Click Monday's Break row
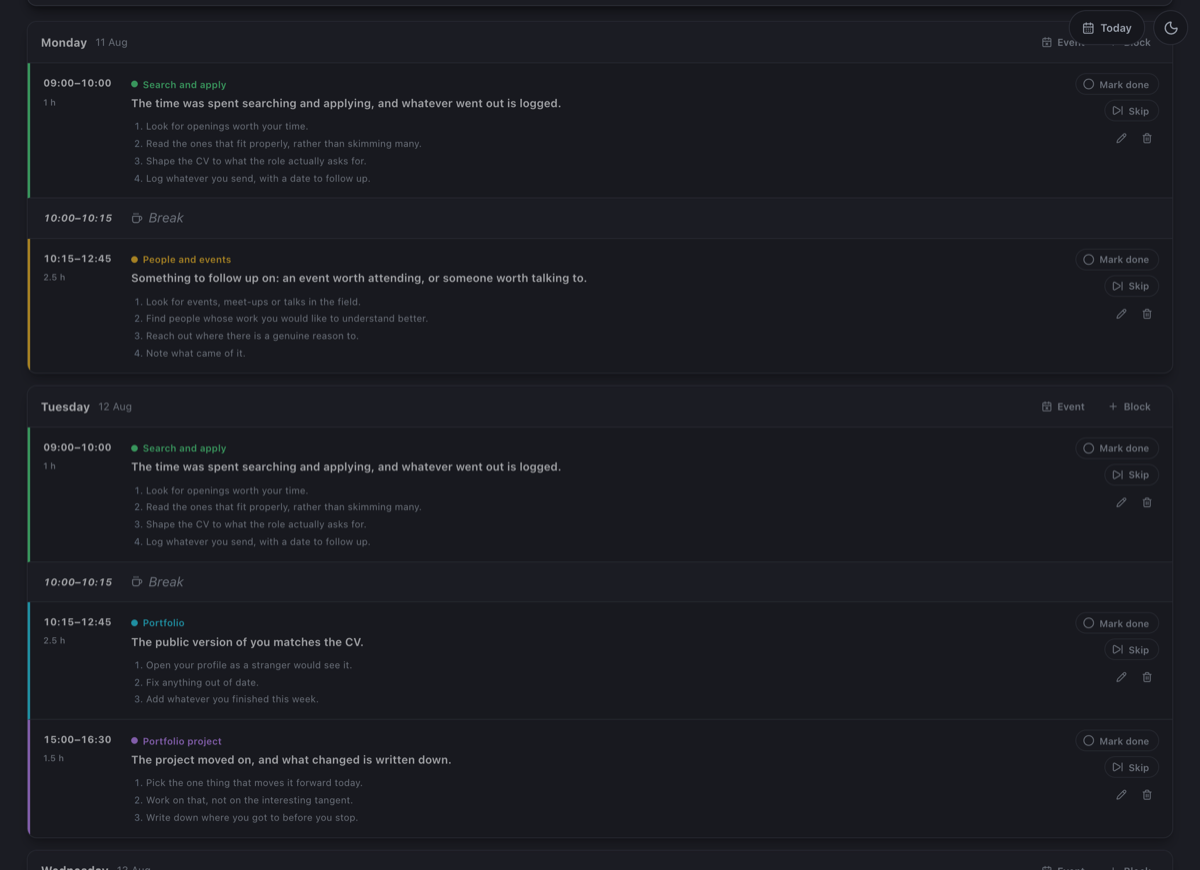This screenshot has height=870, width=1200. (x=600, y=218)
